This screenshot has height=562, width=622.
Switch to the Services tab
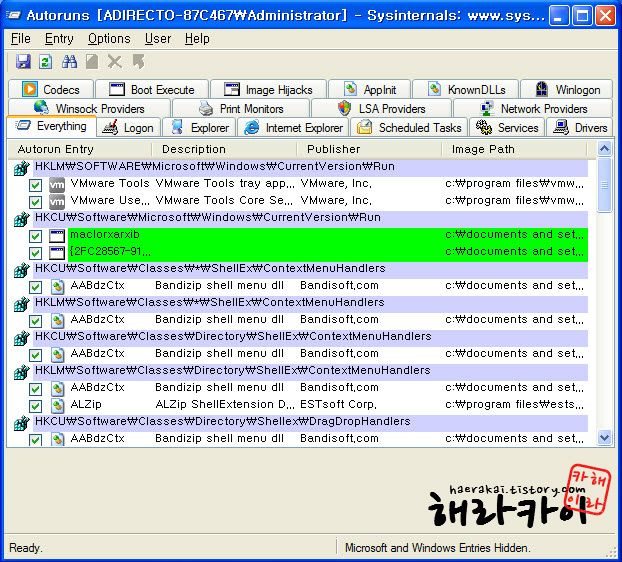coord(507,128)
